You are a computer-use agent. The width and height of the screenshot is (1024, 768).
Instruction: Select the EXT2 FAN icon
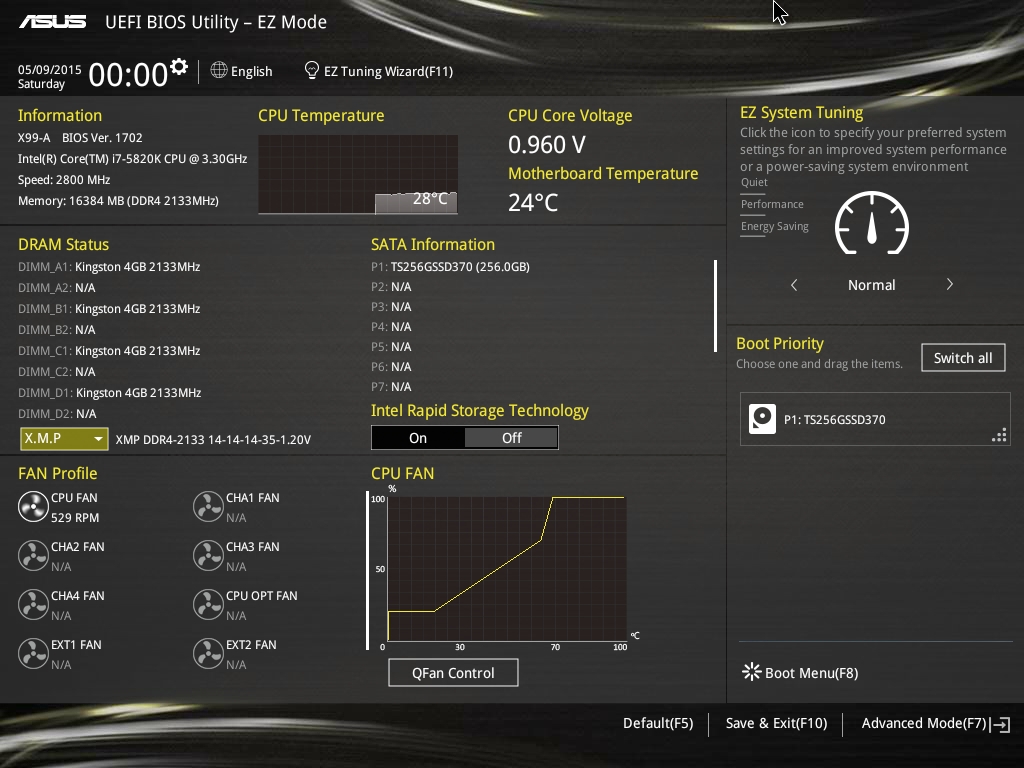coord(208,654)
